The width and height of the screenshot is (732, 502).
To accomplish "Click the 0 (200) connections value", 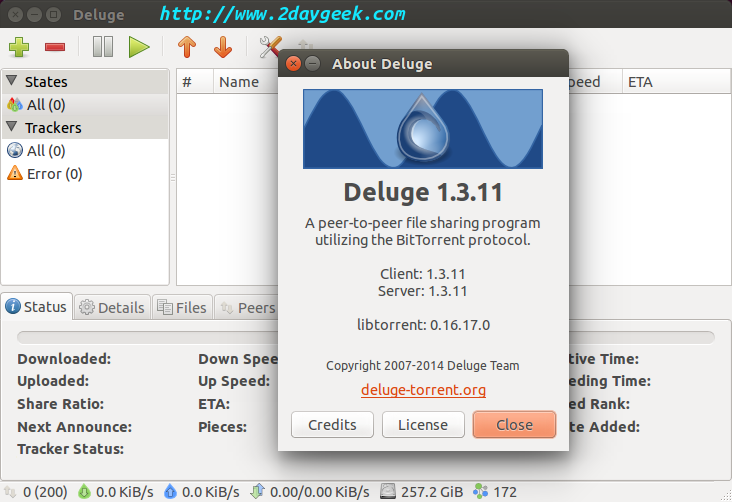I will [45, 492].
